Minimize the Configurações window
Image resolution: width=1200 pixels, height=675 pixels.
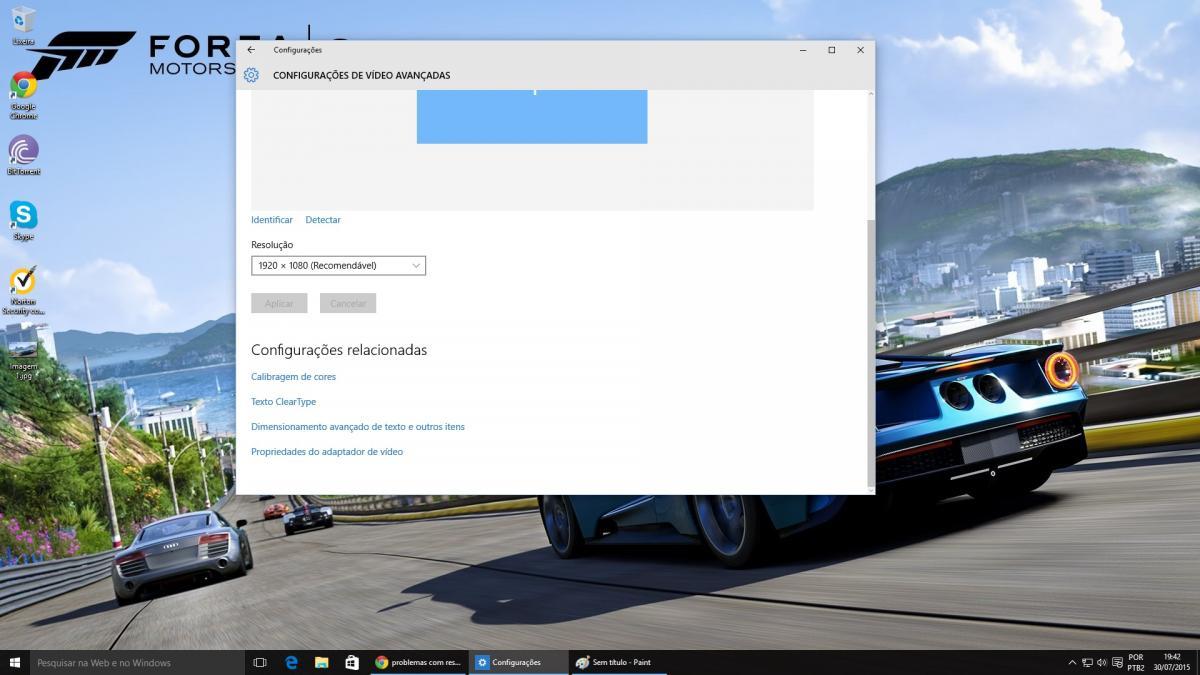coord(802,49)
